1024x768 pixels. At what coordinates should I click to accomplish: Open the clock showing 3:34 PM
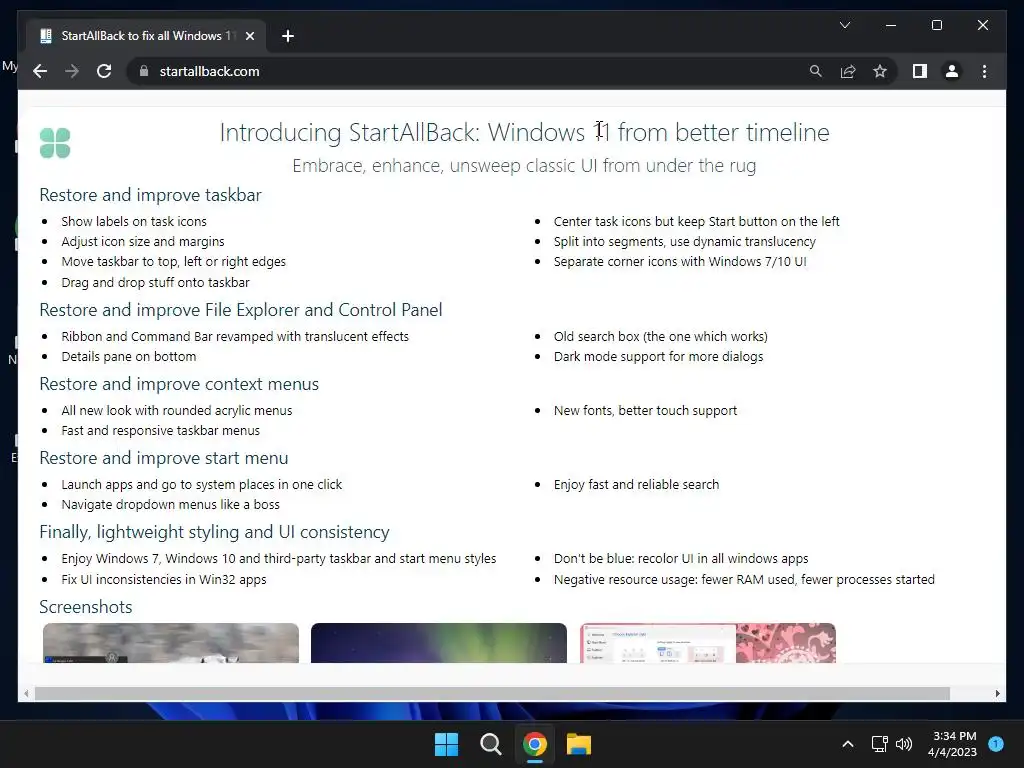(952, 744)
